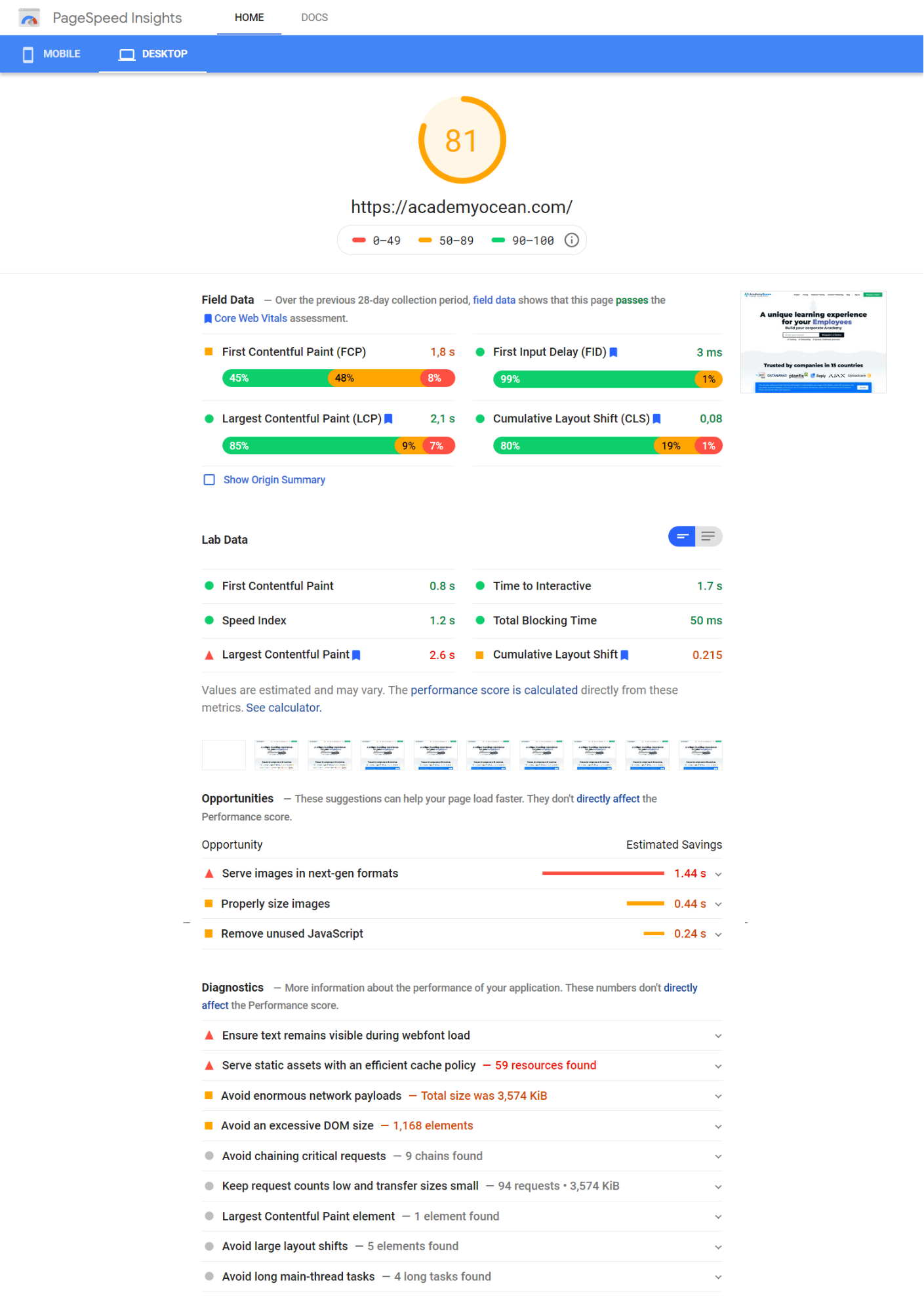Expand Serve static assets with efficient cache policy

(x=718, y=1066)
